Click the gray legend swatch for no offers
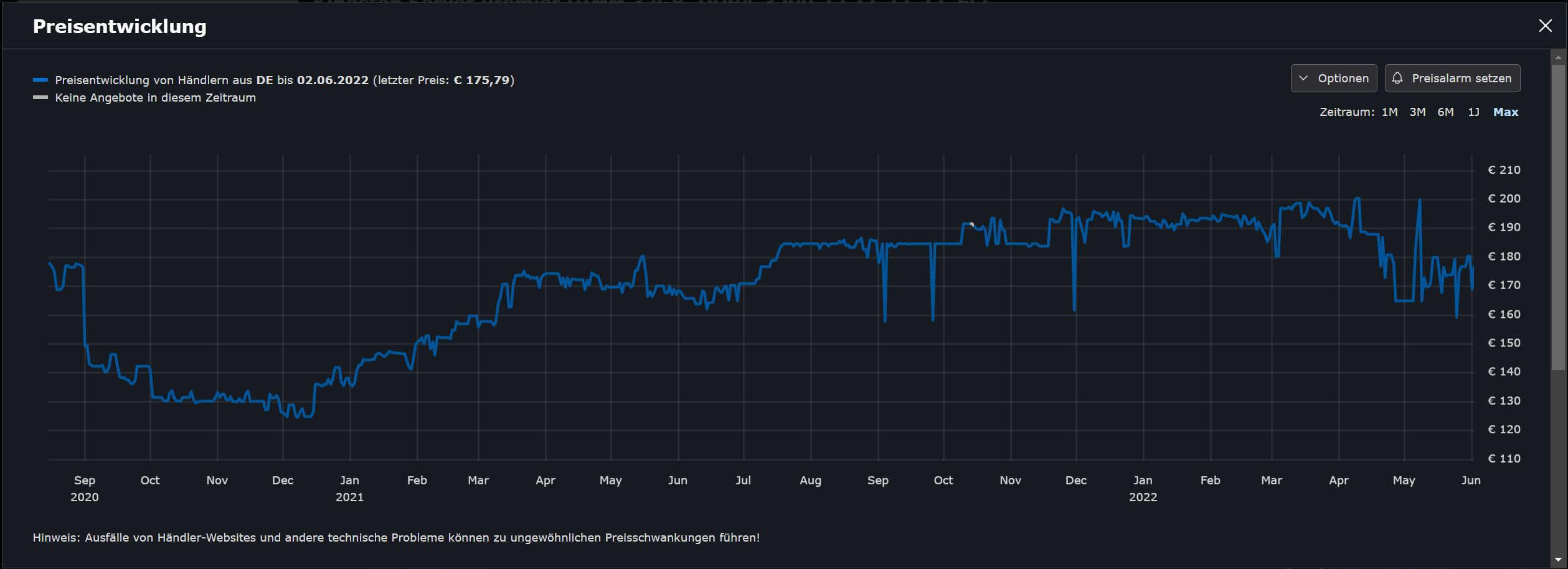Viewport: 1568px width, 569px height. [40, 97]
